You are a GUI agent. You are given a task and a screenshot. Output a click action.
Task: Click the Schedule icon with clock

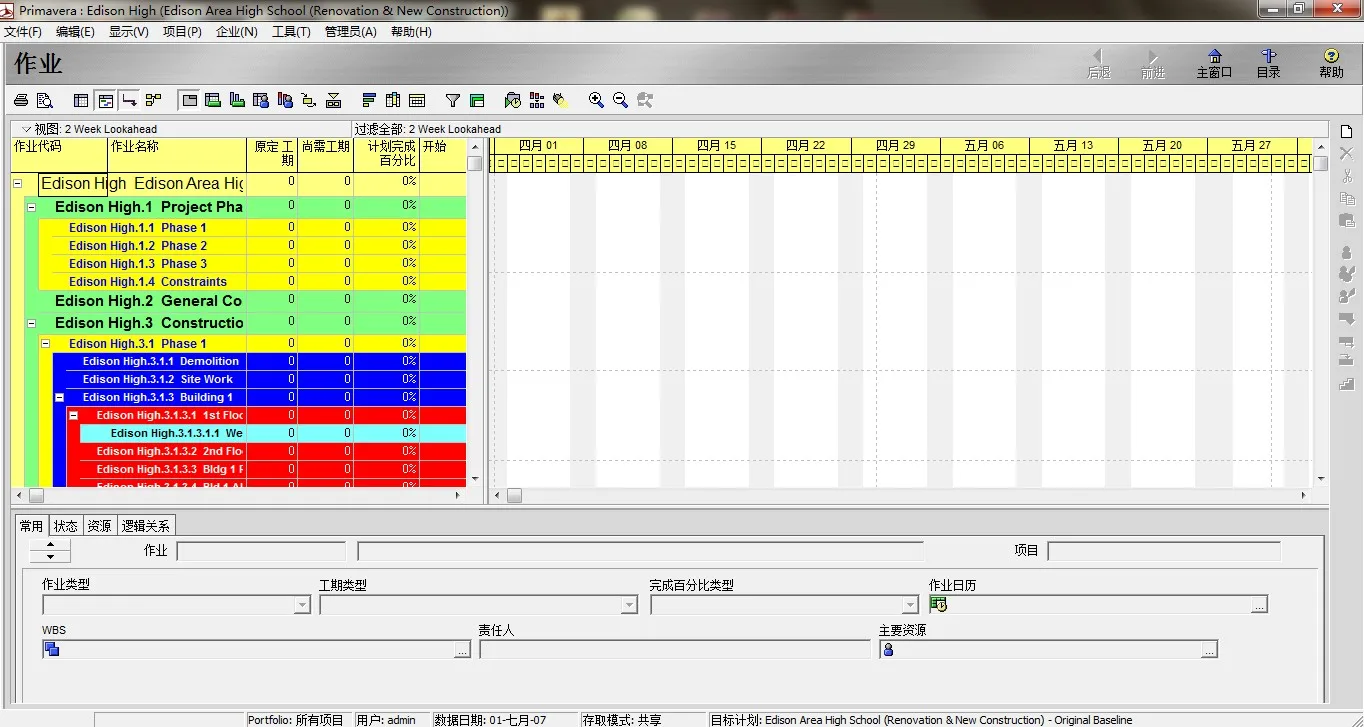pos(513,100)
